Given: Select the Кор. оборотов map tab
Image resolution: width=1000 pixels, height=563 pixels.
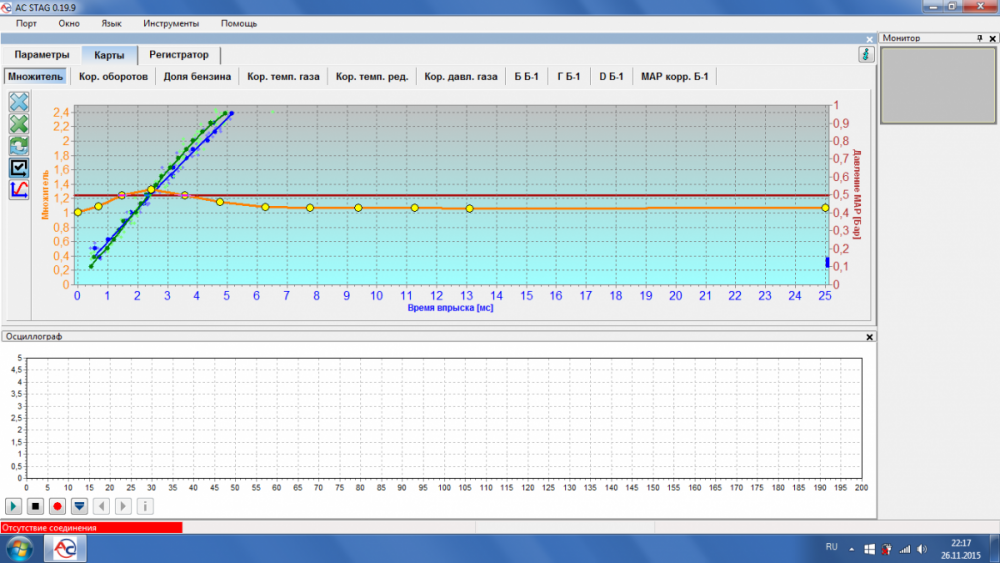Looking at the screenshot, I should [113, 77].
